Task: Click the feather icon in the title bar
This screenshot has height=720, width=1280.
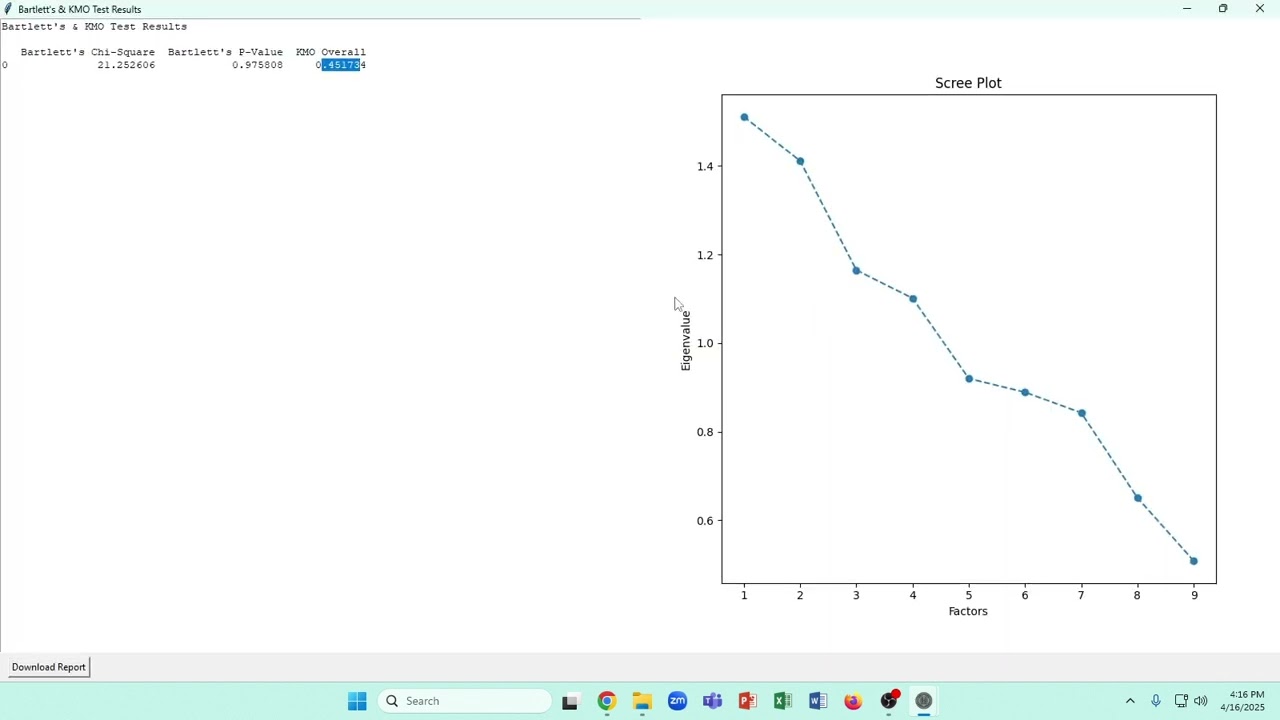Action: 8,9
